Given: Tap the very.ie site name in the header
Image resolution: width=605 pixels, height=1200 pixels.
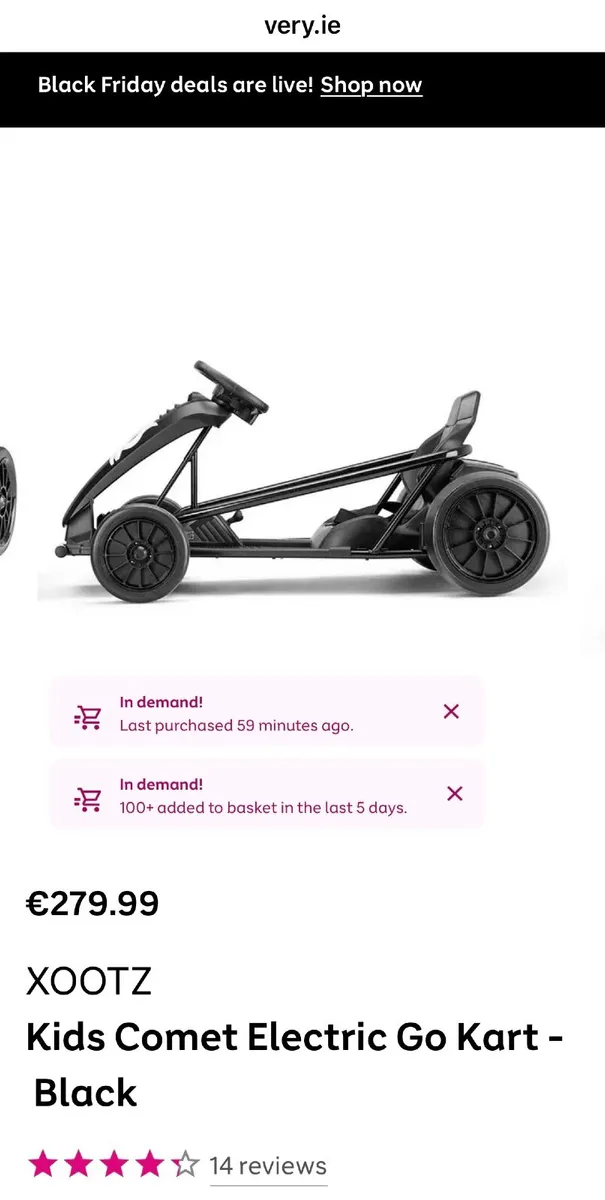Looking at the screenshot, I should (302, 25).
